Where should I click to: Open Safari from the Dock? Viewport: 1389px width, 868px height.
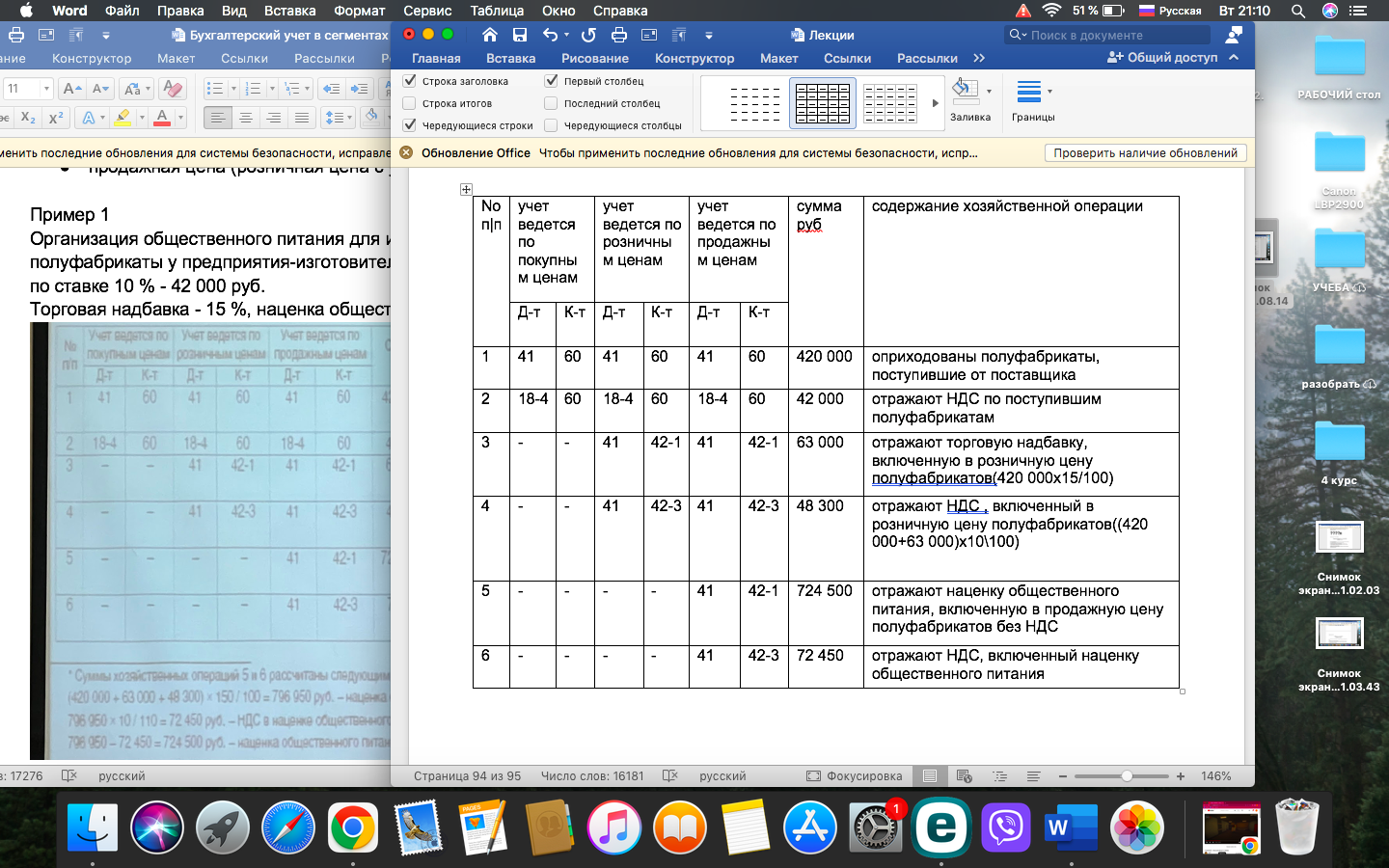287,827
